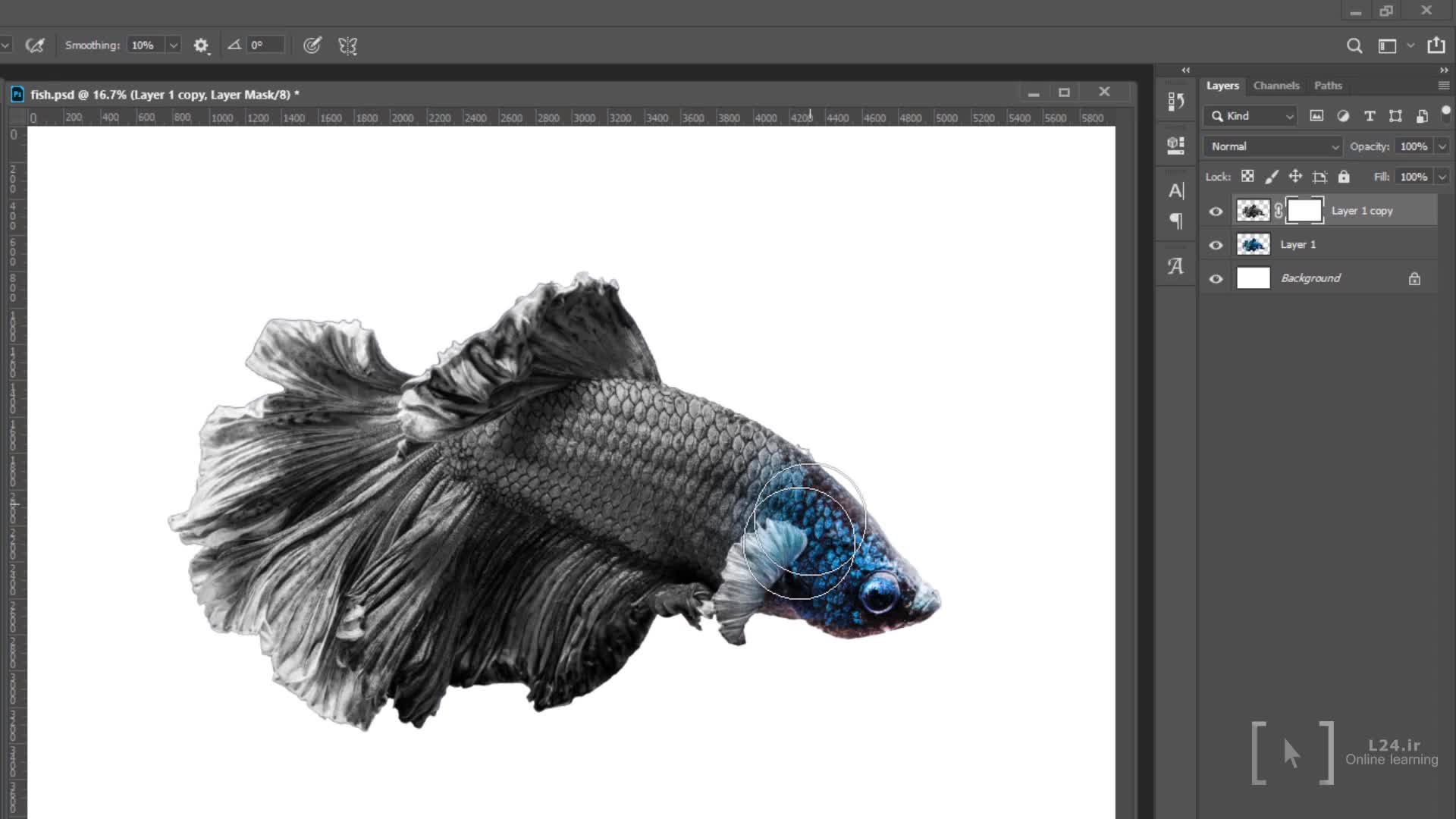The width and height of the screenshot is (1456, 819).
Task: Switch to the Channels tab
Action: coord(1276,86)
